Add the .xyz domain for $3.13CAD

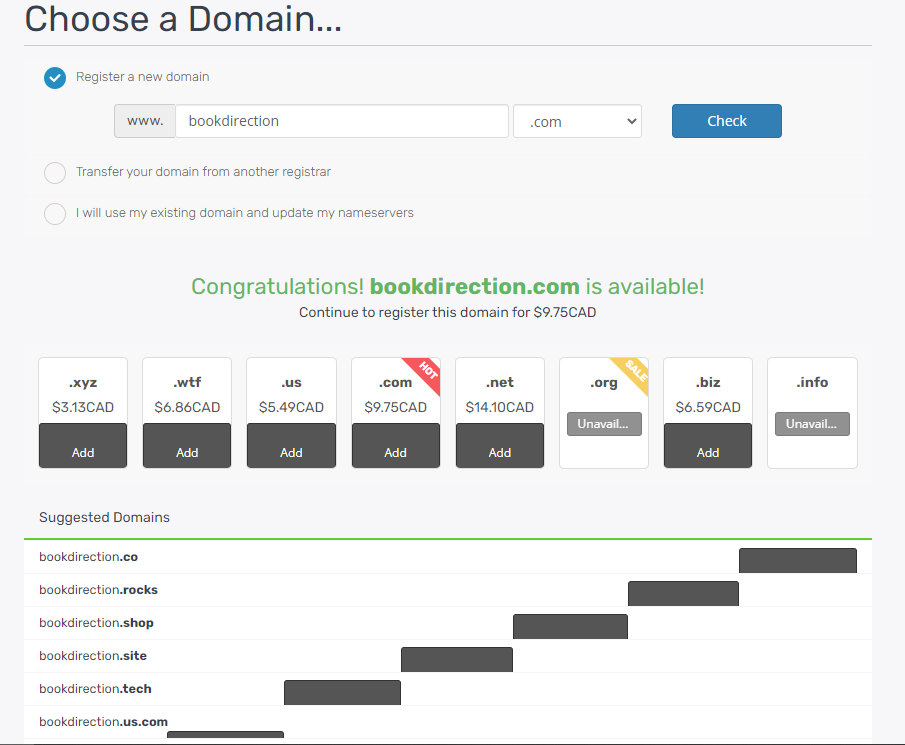[x=82, y=445]
